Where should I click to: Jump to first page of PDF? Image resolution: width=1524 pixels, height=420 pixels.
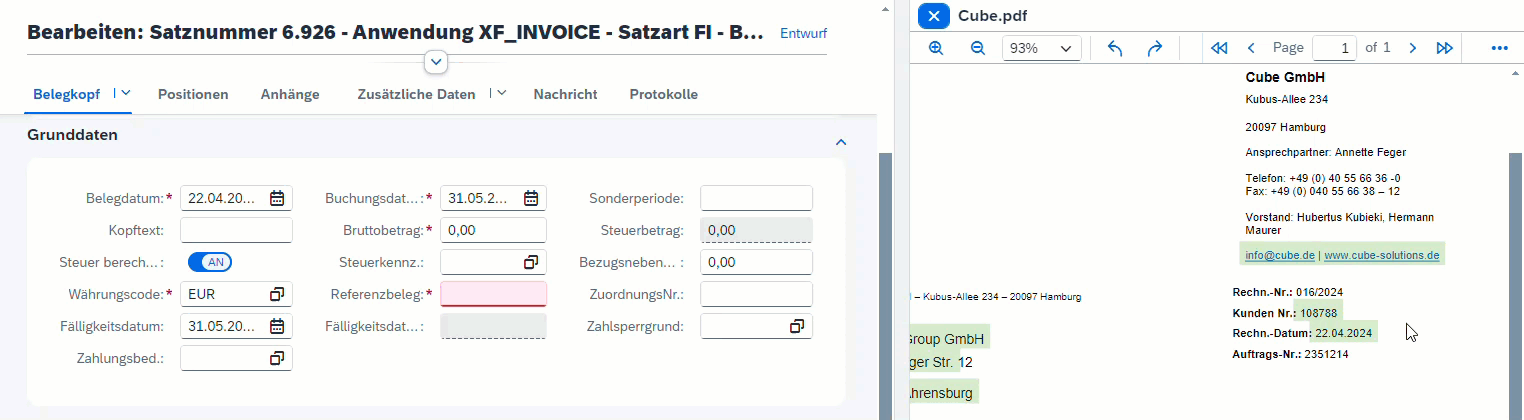[1218, 48]
